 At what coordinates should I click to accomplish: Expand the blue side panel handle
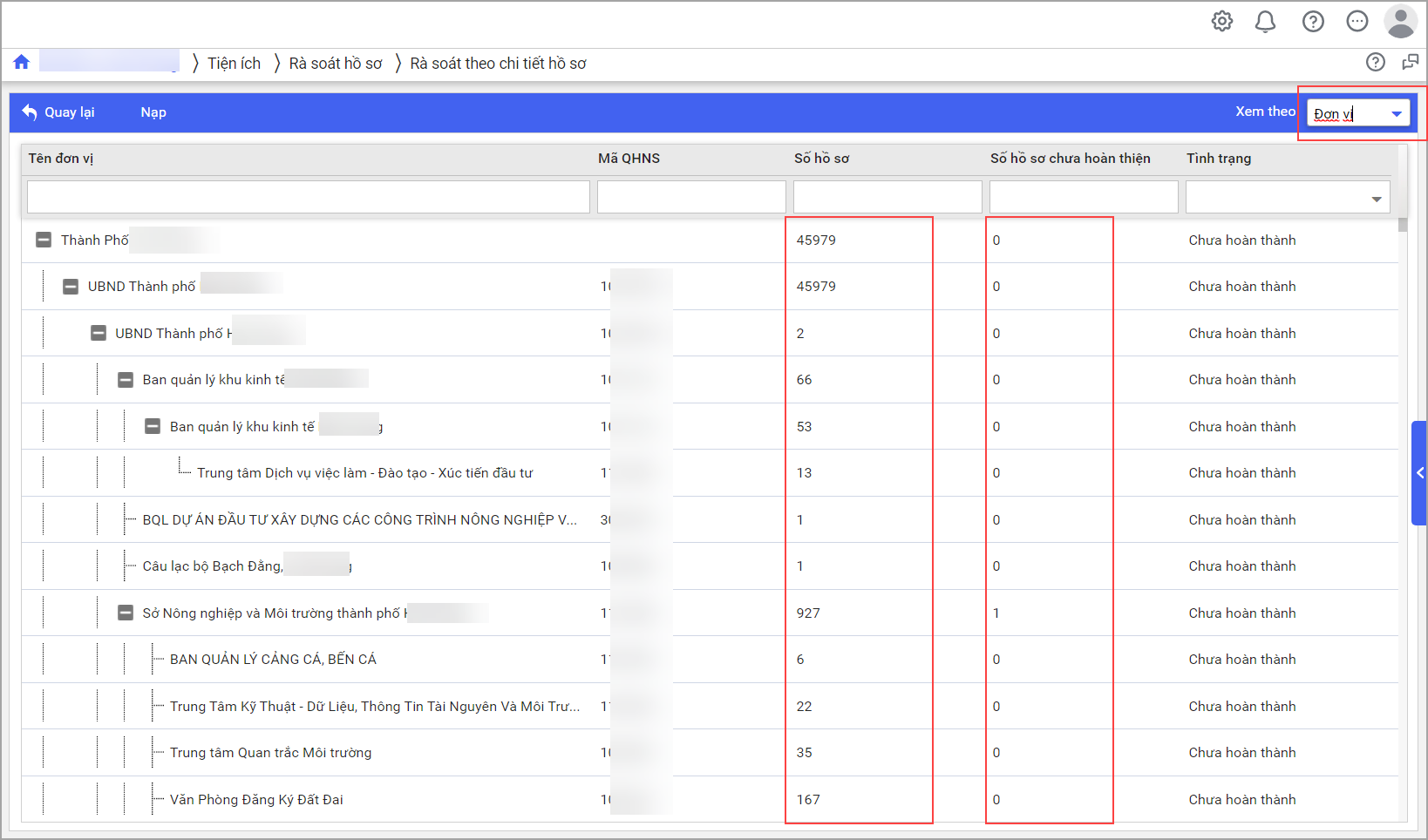coord(1419,473)
